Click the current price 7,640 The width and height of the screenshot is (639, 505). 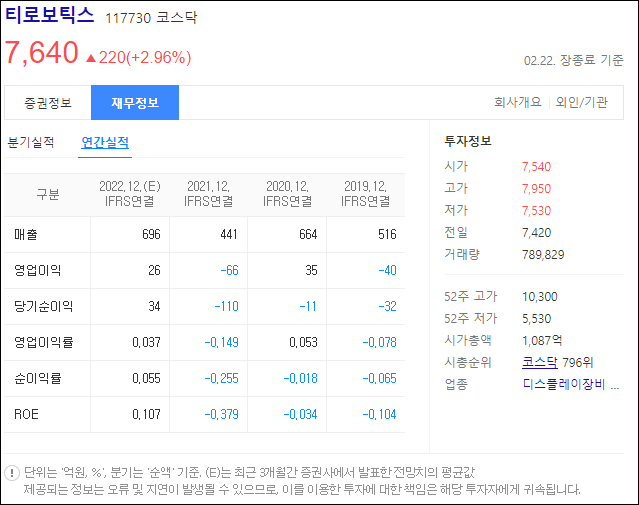click(42, 53)
